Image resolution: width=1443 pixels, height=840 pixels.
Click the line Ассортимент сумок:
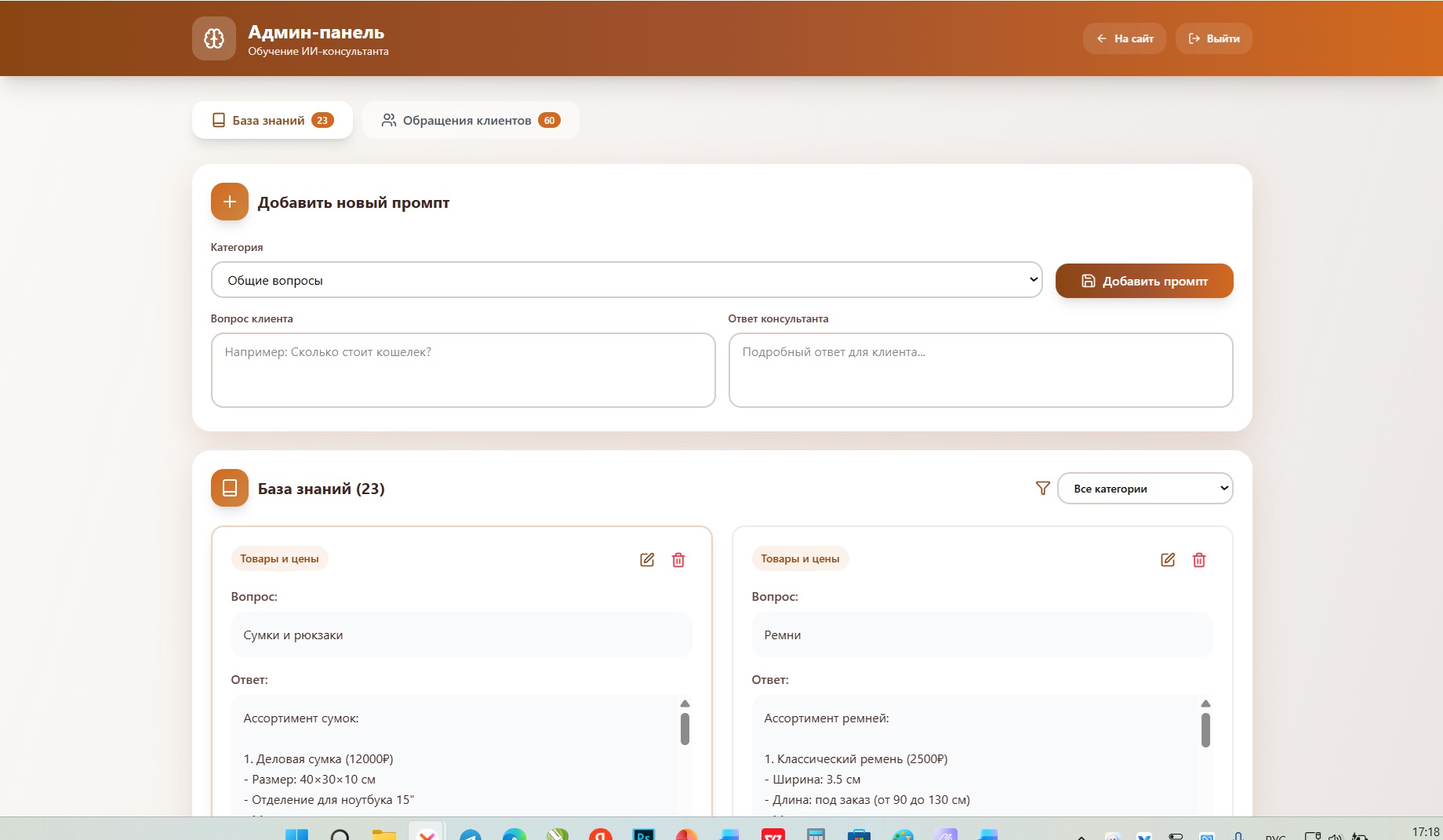(x=301, y=718)
